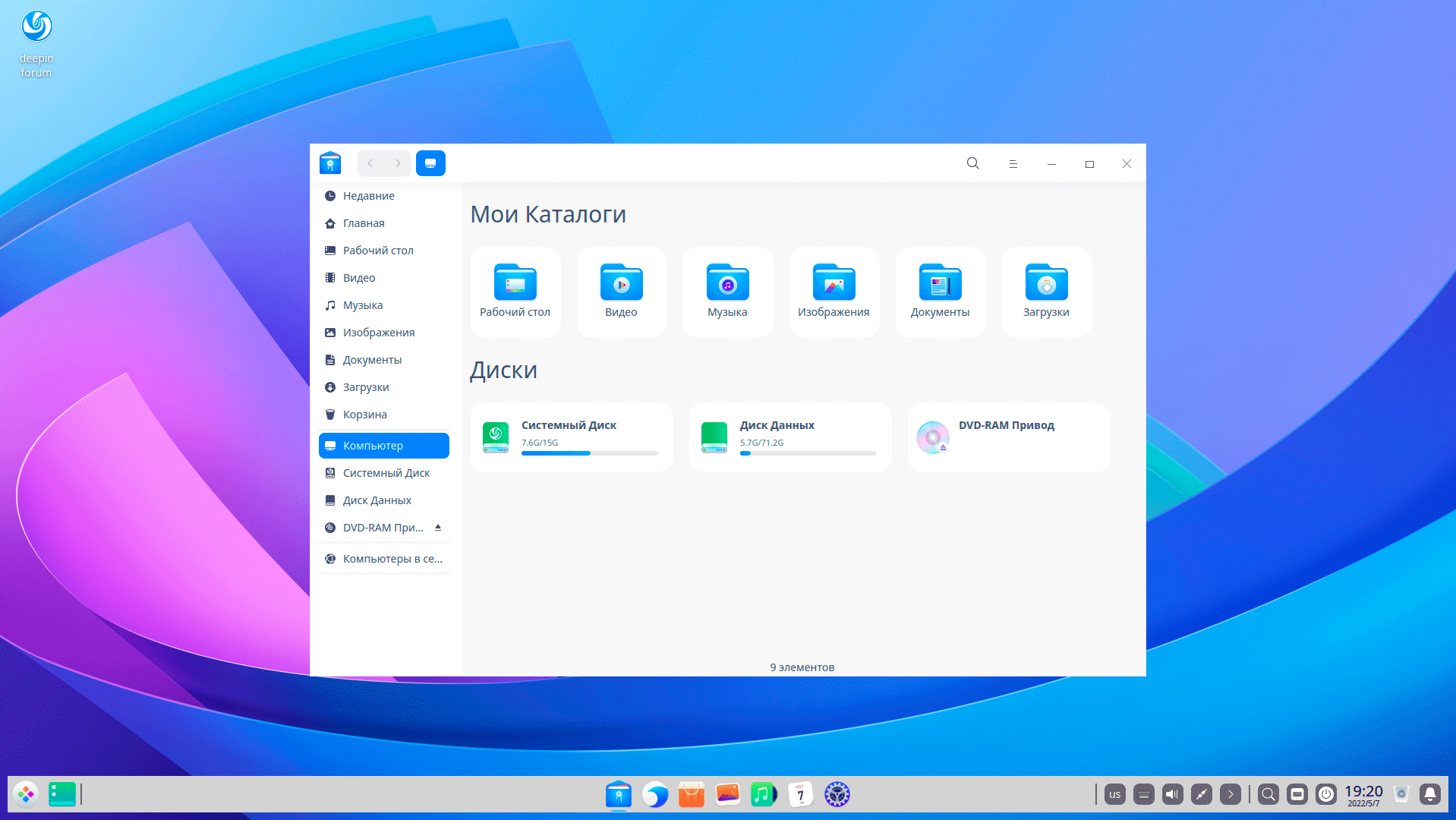Viewport: 1456px width, 820px height.
Task: Select the Системный Диск drive card
Action: click(x=572, y=437)
